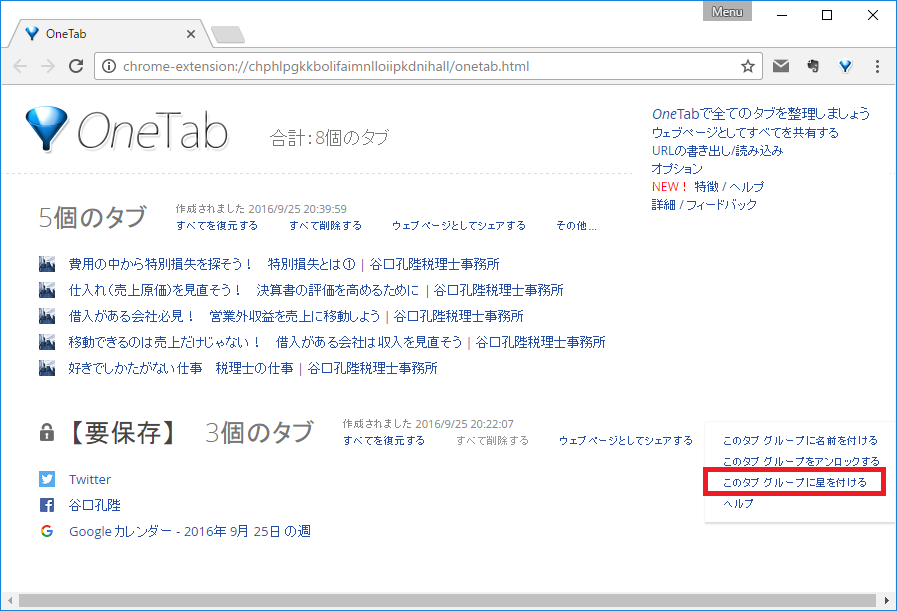
Task: Expand その他... menu for 5個のタブ group
Action: 576,226
